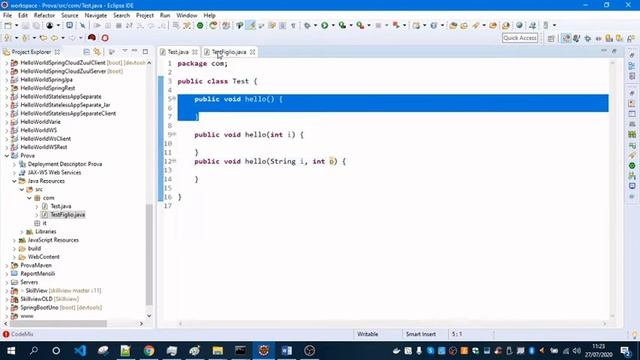This screenshot has height=360, width=640.
Task: Close the TestFiglio.java tab
Action: (253, 52)
